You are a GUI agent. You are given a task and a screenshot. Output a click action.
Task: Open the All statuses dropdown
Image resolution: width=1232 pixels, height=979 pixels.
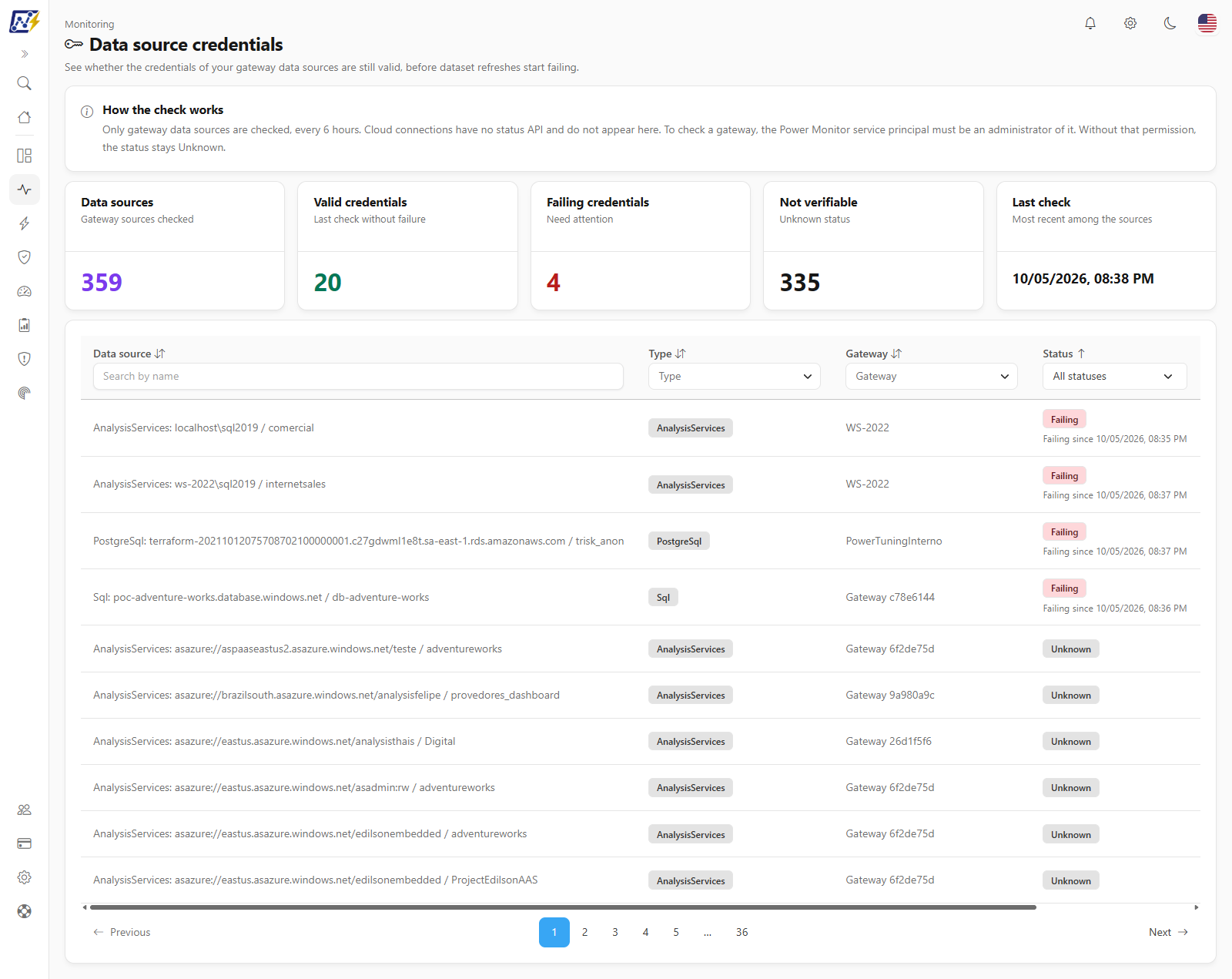coord(1115,376)
